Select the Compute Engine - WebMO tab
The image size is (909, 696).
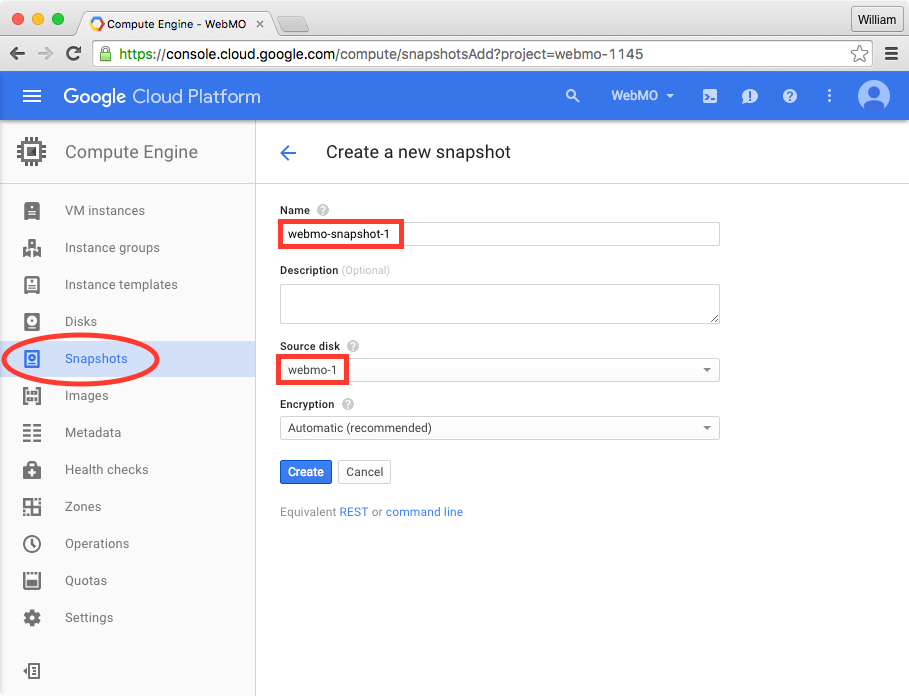point(176,24)
